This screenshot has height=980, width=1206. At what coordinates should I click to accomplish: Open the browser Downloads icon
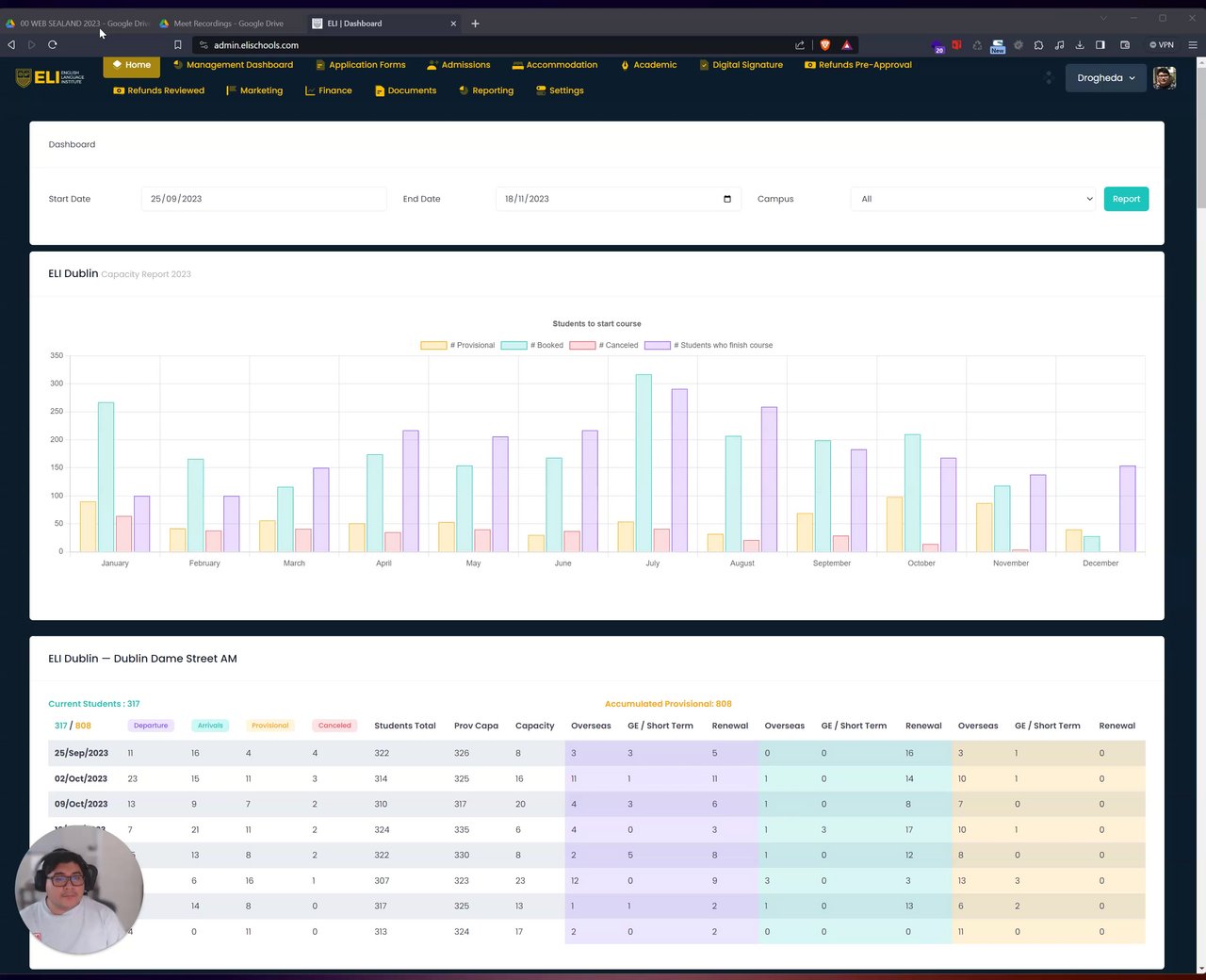coord(1080,44)
